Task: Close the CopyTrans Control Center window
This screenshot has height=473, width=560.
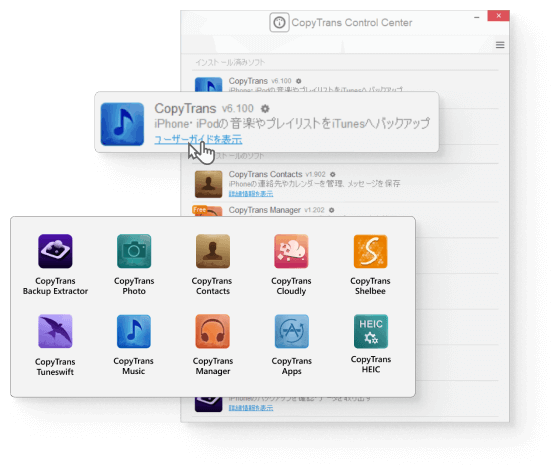Action: pyautogui.click(x=499, y=16)
